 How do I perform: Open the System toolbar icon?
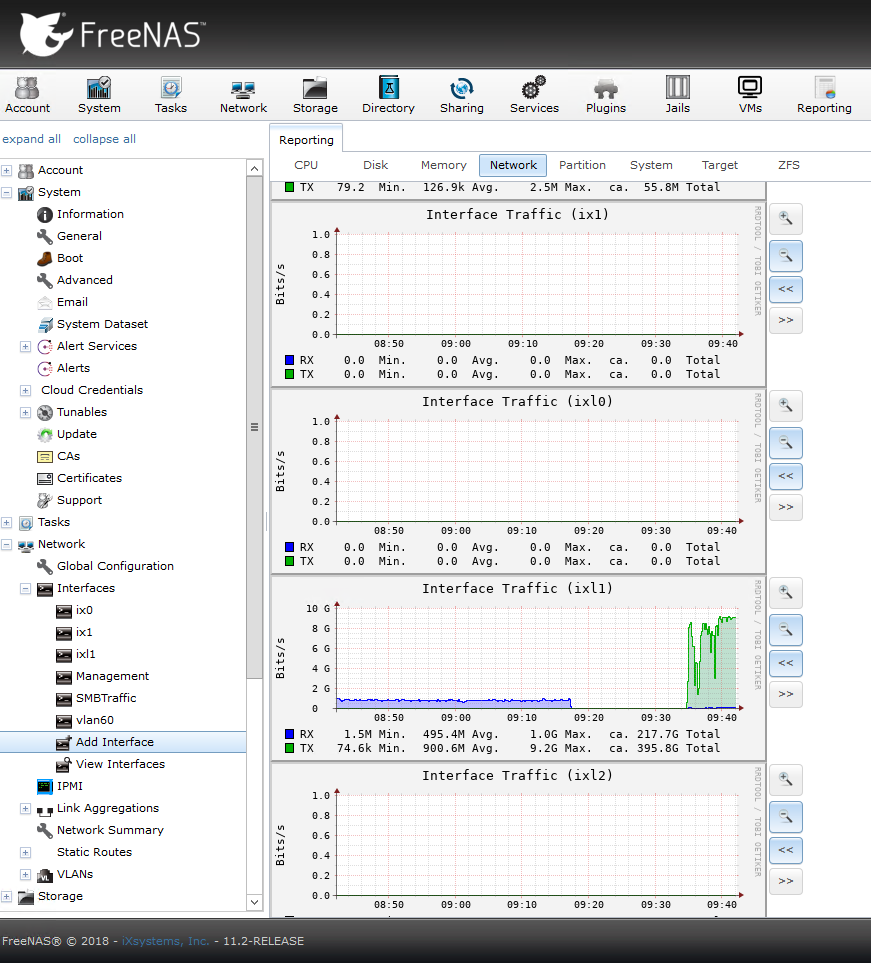tap(99, 95)
